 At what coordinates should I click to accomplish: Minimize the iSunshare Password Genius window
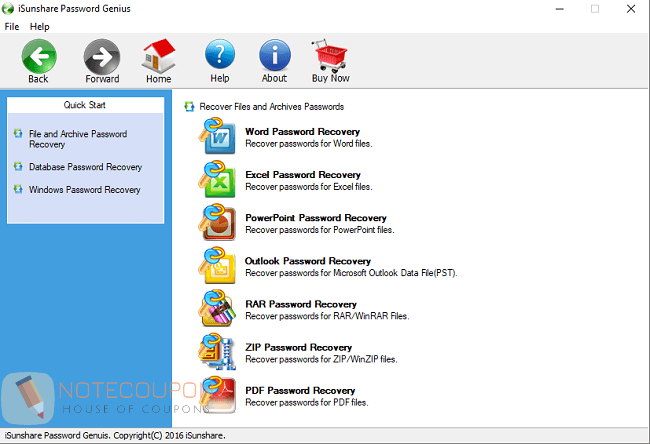[560, 9]
